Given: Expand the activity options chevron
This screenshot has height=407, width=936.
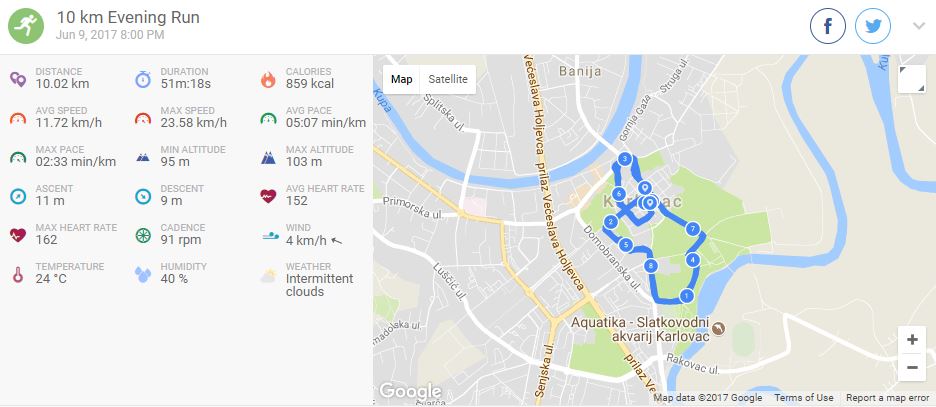Looking at the screenshot, I should point(919,26).
